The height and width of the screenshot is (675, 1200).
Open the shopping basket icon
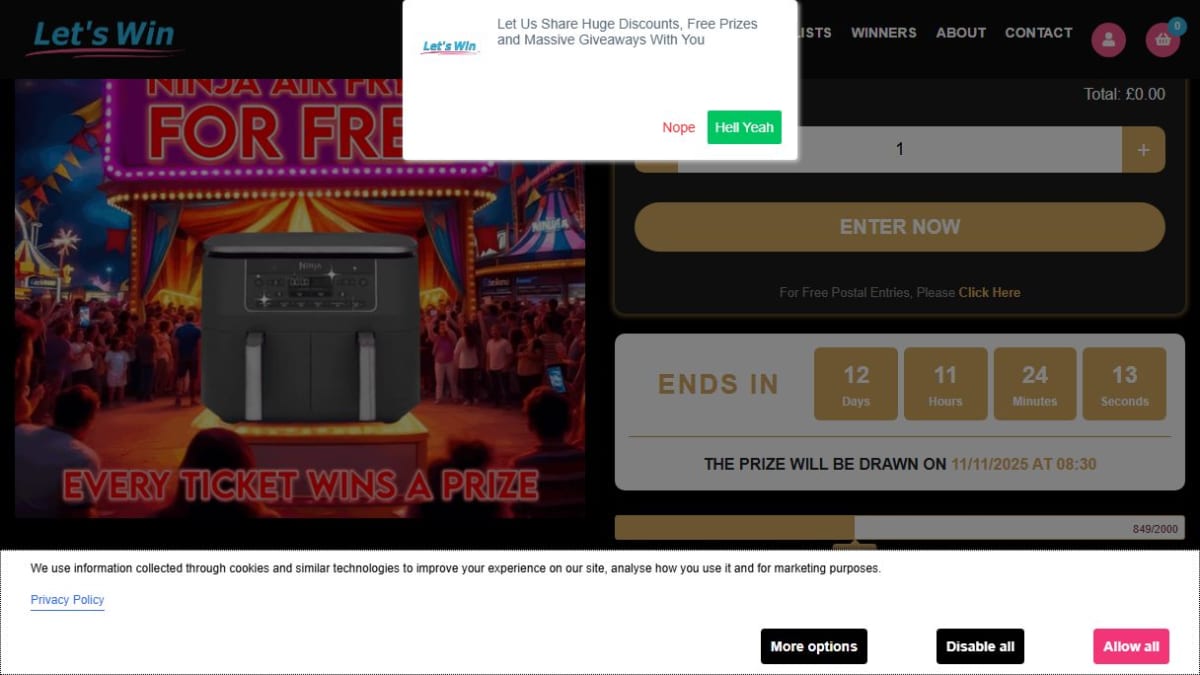1163,40
